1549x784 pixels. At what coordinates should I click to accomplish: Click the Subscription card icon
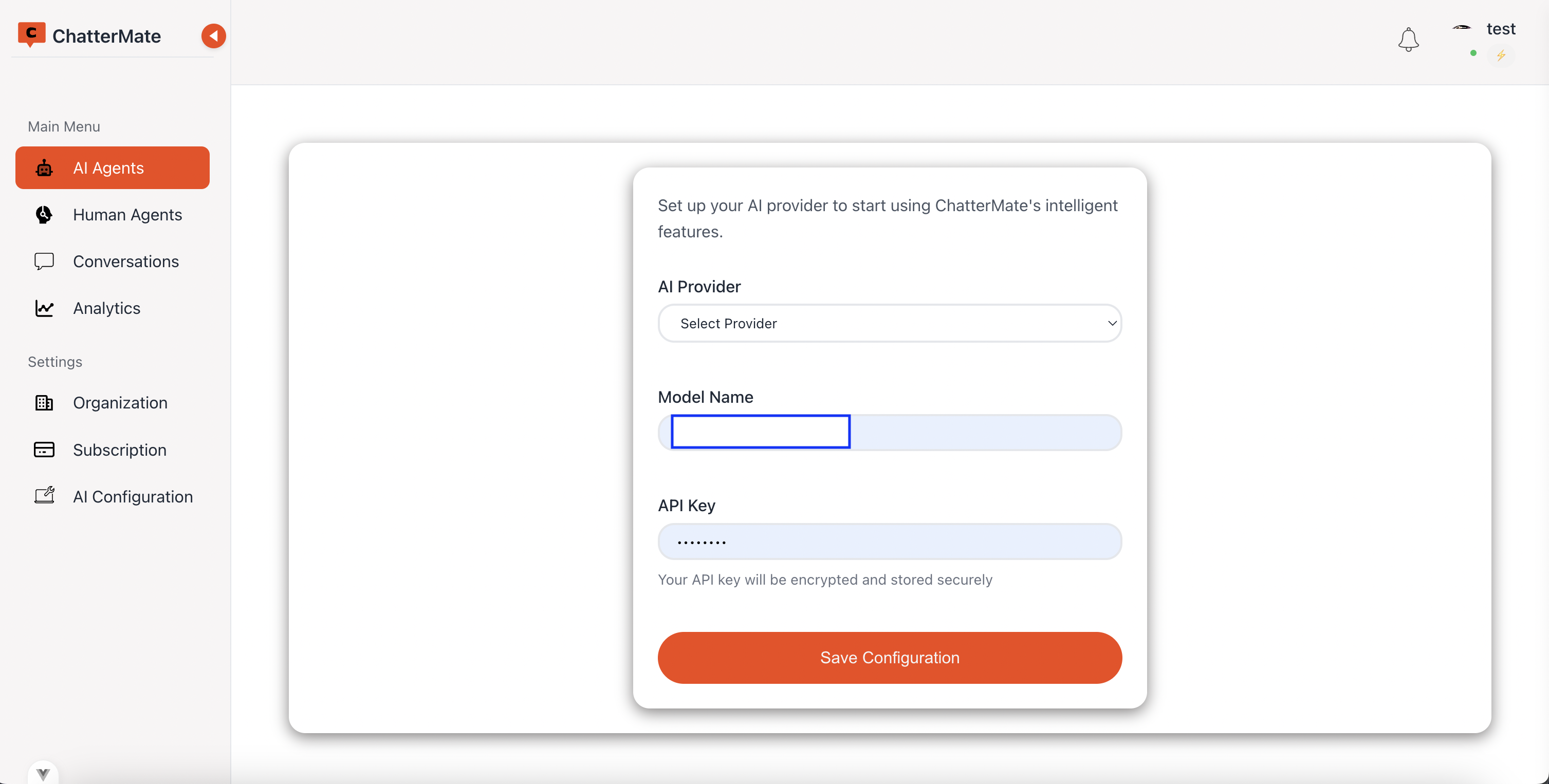44,449
